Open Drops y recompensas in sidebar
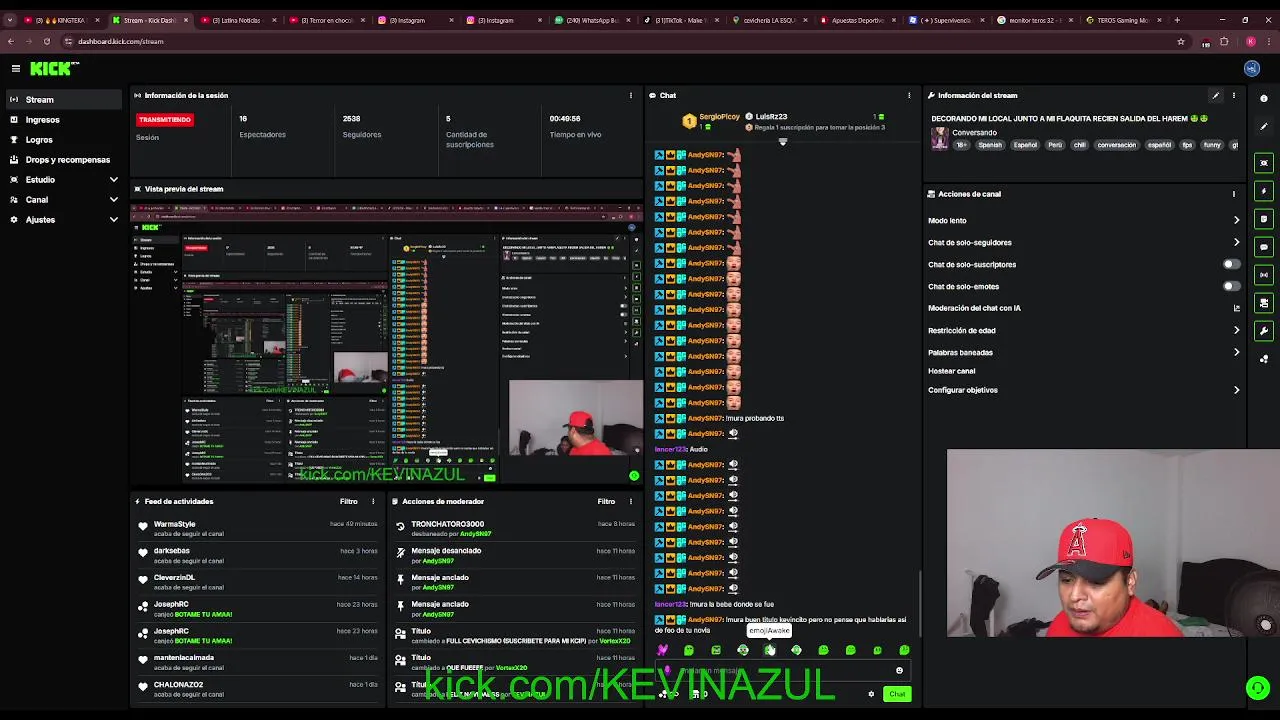 [x=65, y=159]
